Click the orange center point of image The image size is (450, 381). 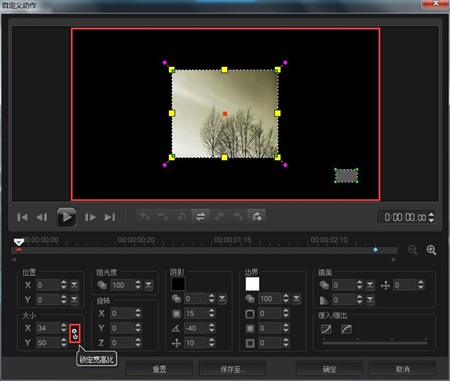225,114
